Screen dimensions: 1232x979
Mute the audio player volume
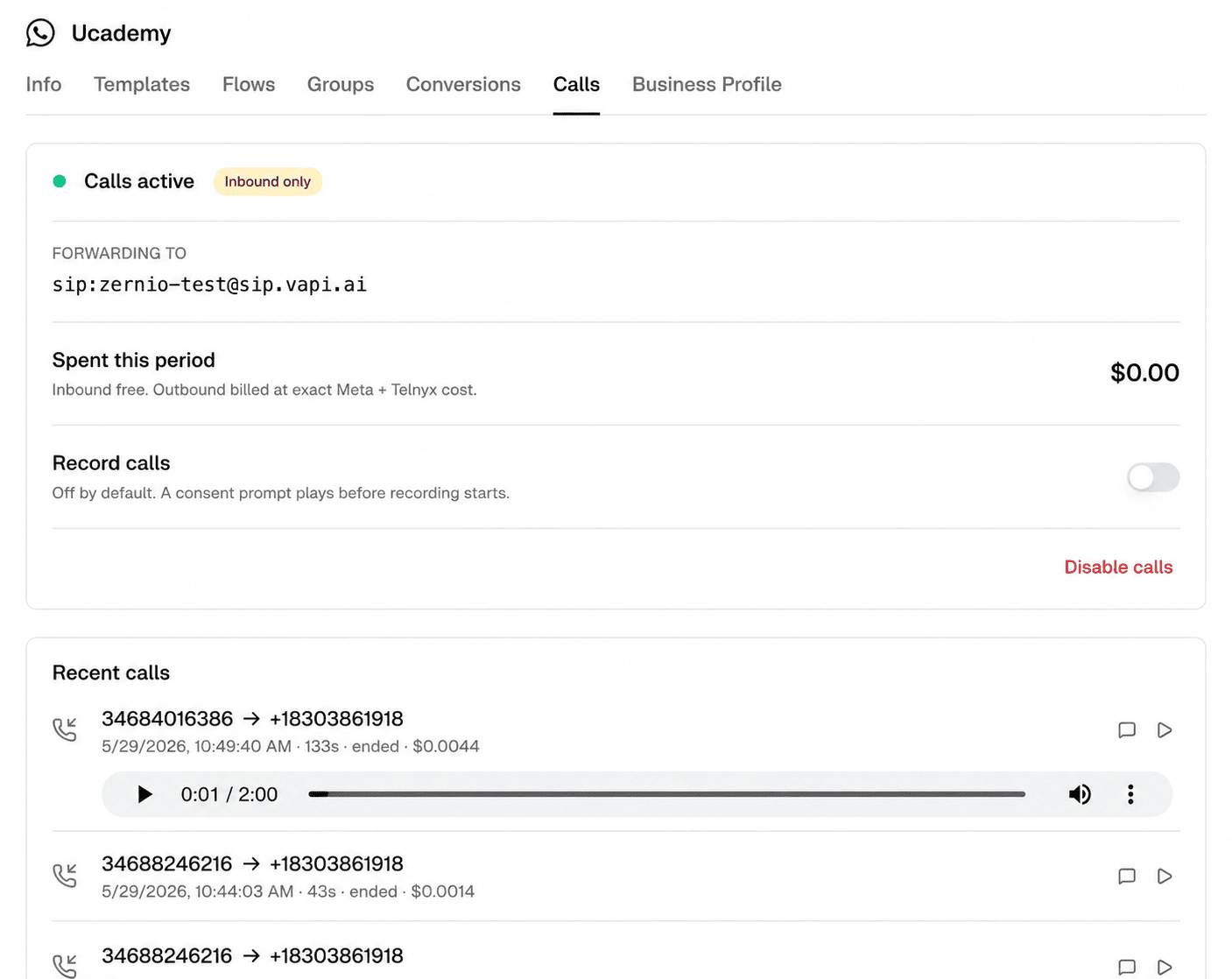point(1080,794)
